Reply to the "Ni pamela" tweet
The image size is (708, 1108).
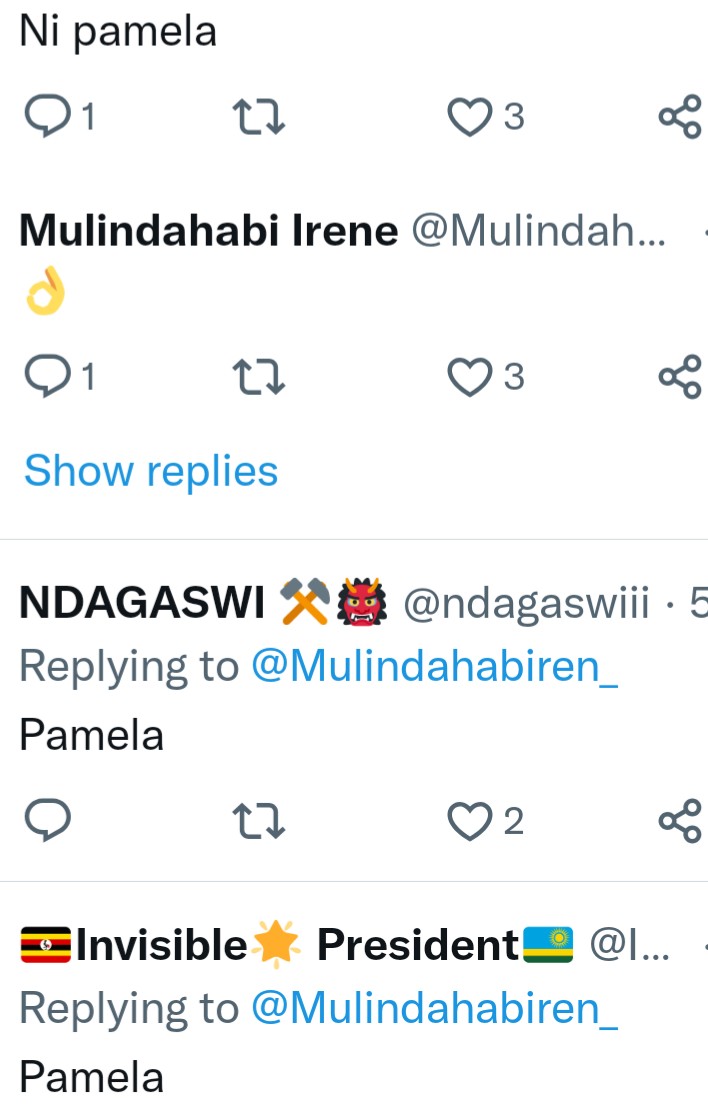tap(46, 118)
